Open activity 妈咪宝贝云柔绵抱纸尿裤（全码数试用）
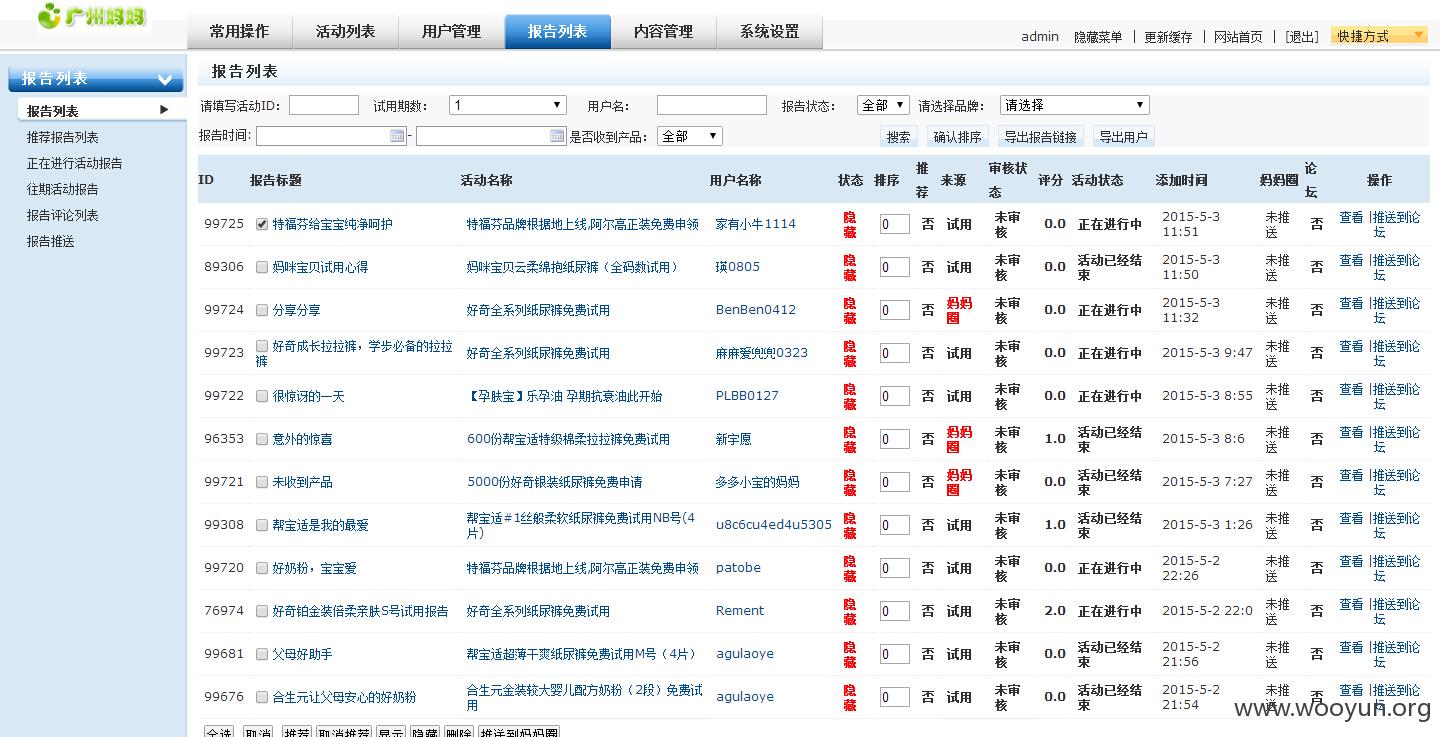 [575, 267]
